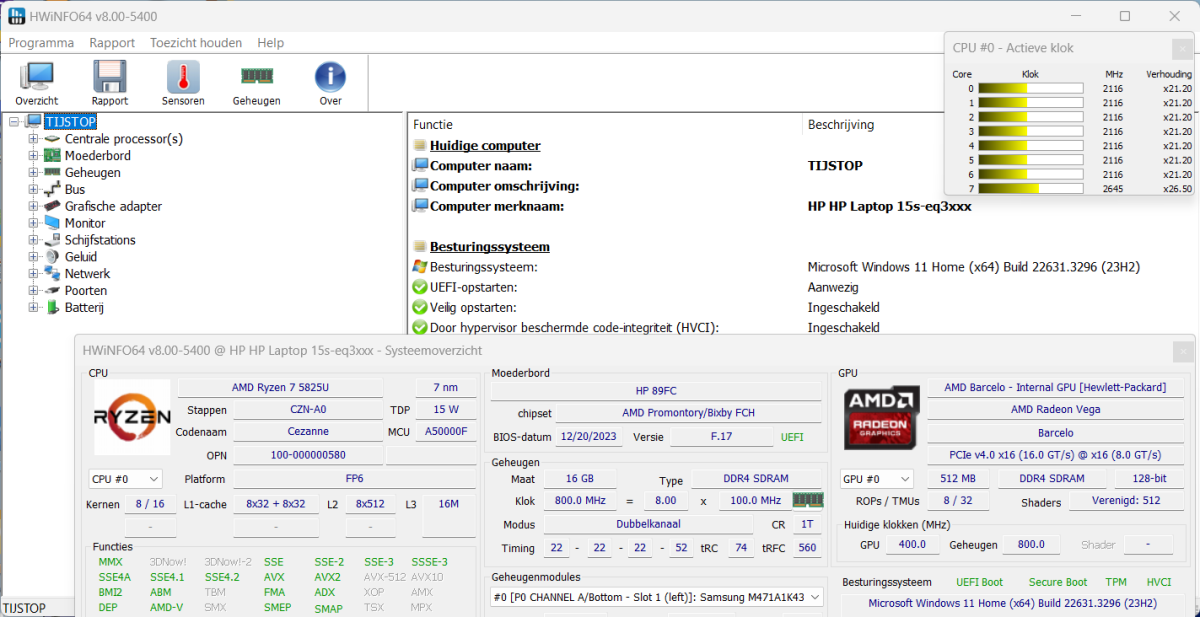Select the Batterij tree item
1200x617 pixels.
click(x=84, y=307)
